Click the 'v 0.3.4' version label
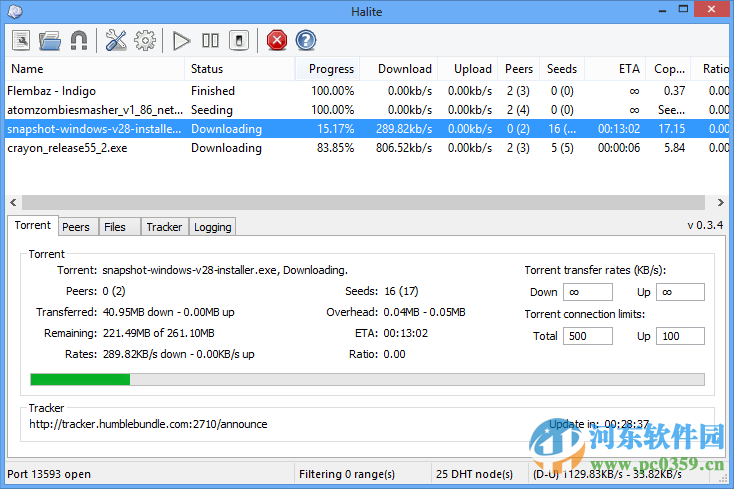Screen dimensions: 734x489 705,225
